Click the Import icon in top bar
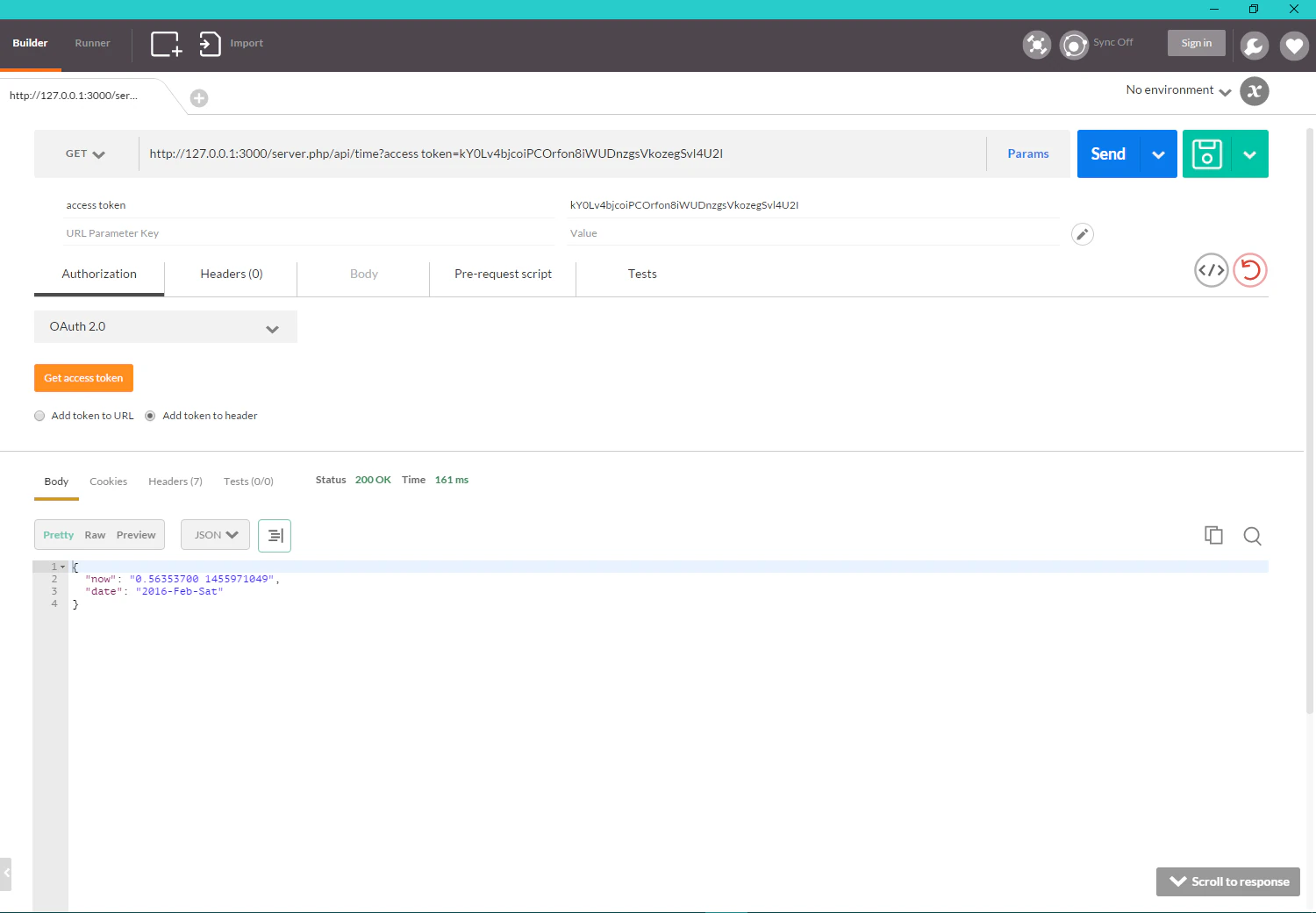The image size is (1316, 913). point(210,44)
